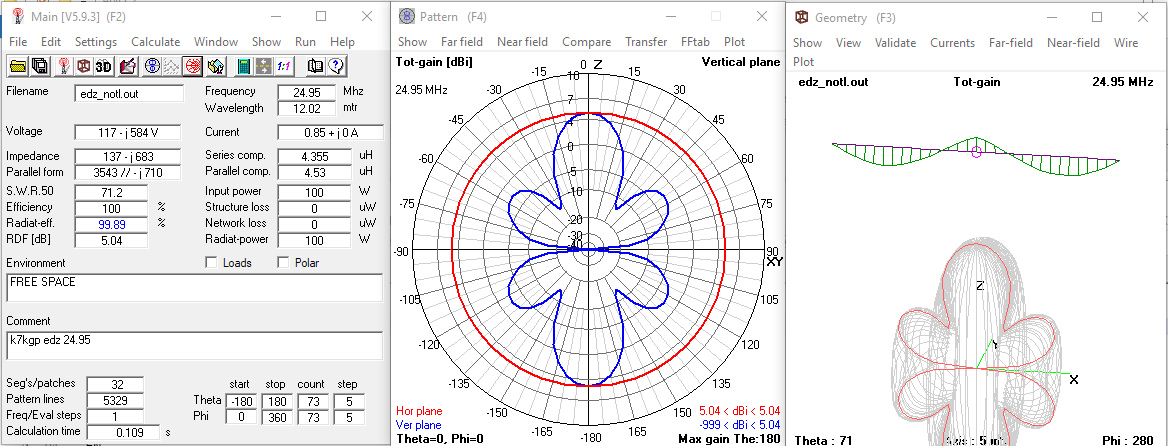Open the Plot menu in Pattern window
Image resolution: width=1168 pixels, height=446 pixels.
tap(734, 42)
